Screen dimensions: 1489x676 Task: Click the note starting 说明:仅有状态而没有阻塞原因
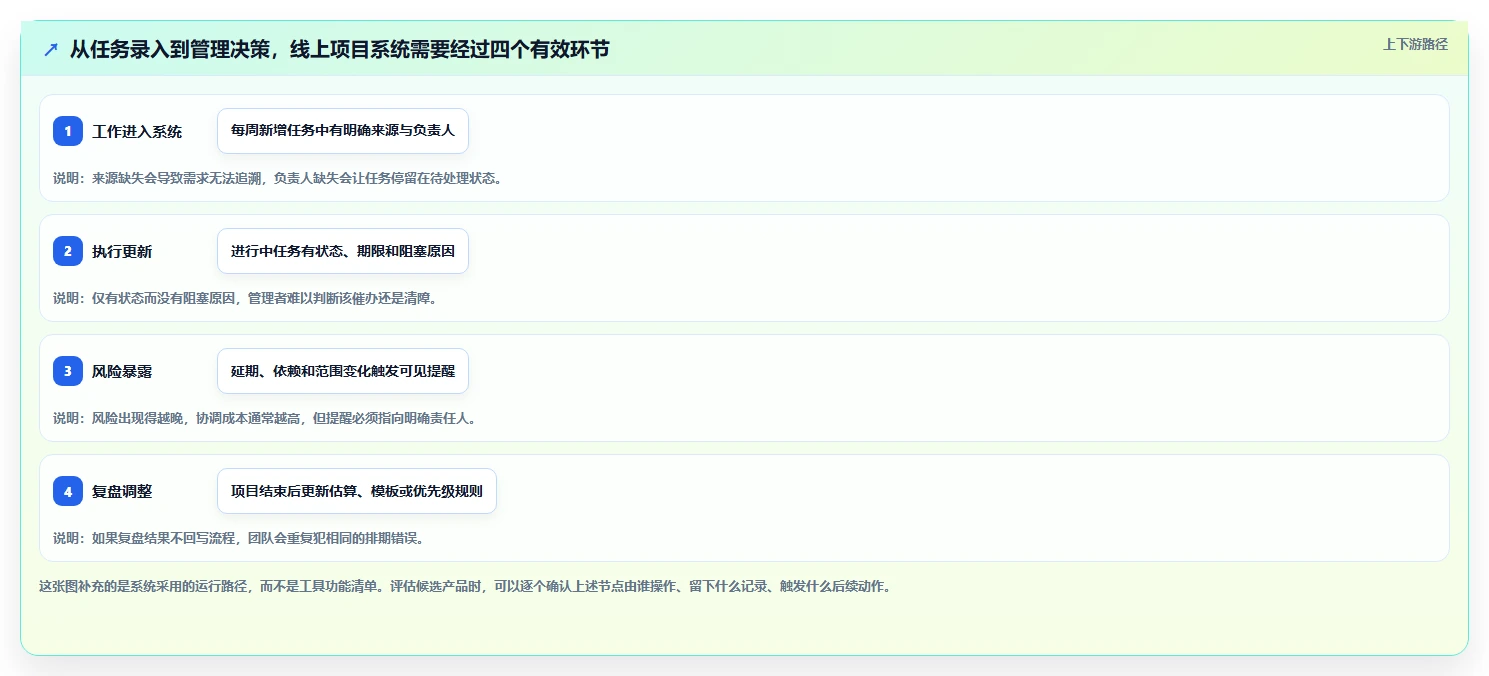pos(245,298)
